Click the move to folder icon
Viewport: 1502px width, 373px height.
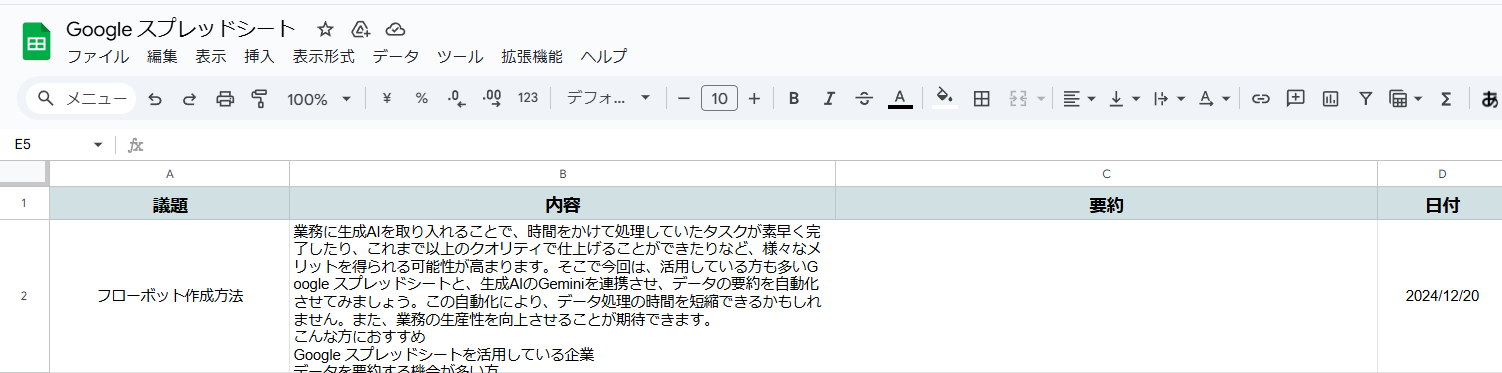361,29
